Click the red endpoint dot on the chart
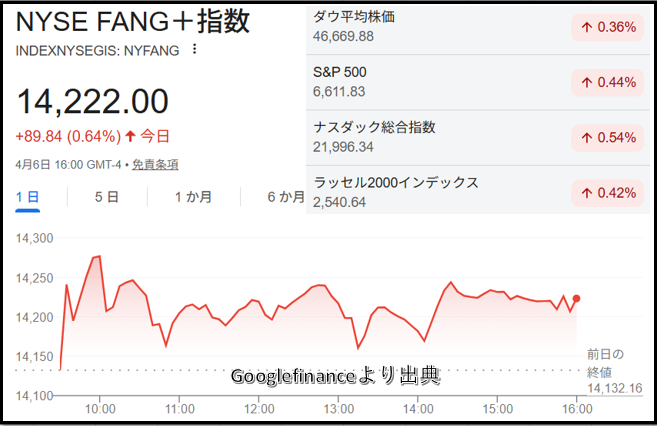 point(576,298)
